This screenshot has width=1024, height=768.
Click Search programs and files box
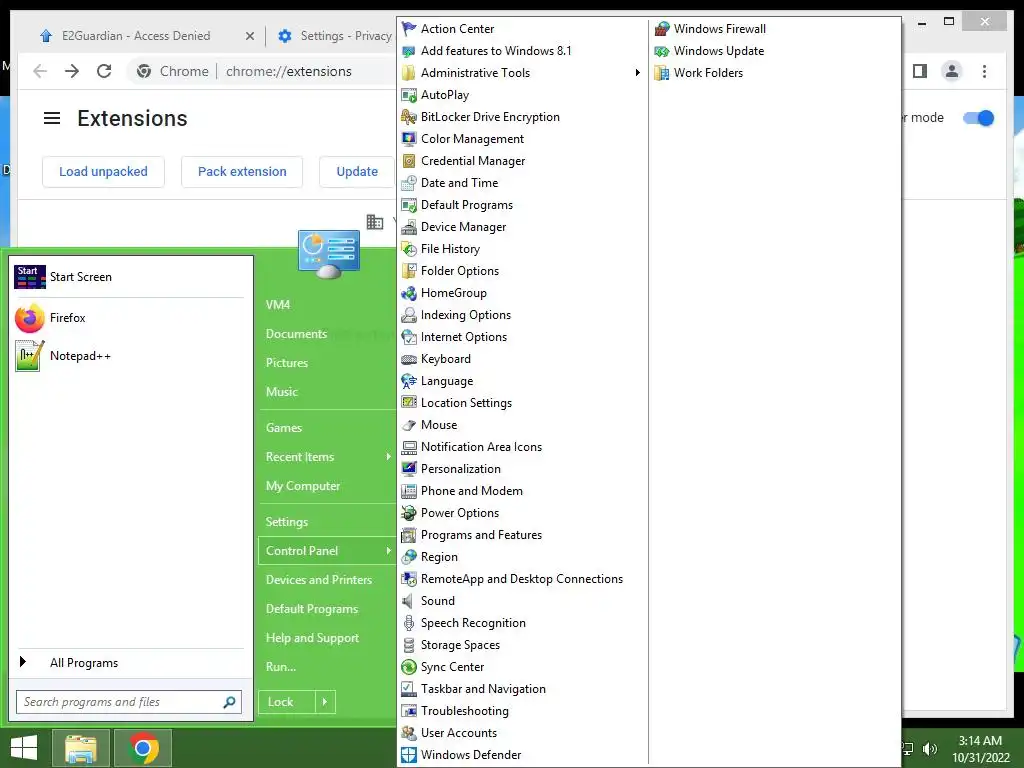coord(129,702)
